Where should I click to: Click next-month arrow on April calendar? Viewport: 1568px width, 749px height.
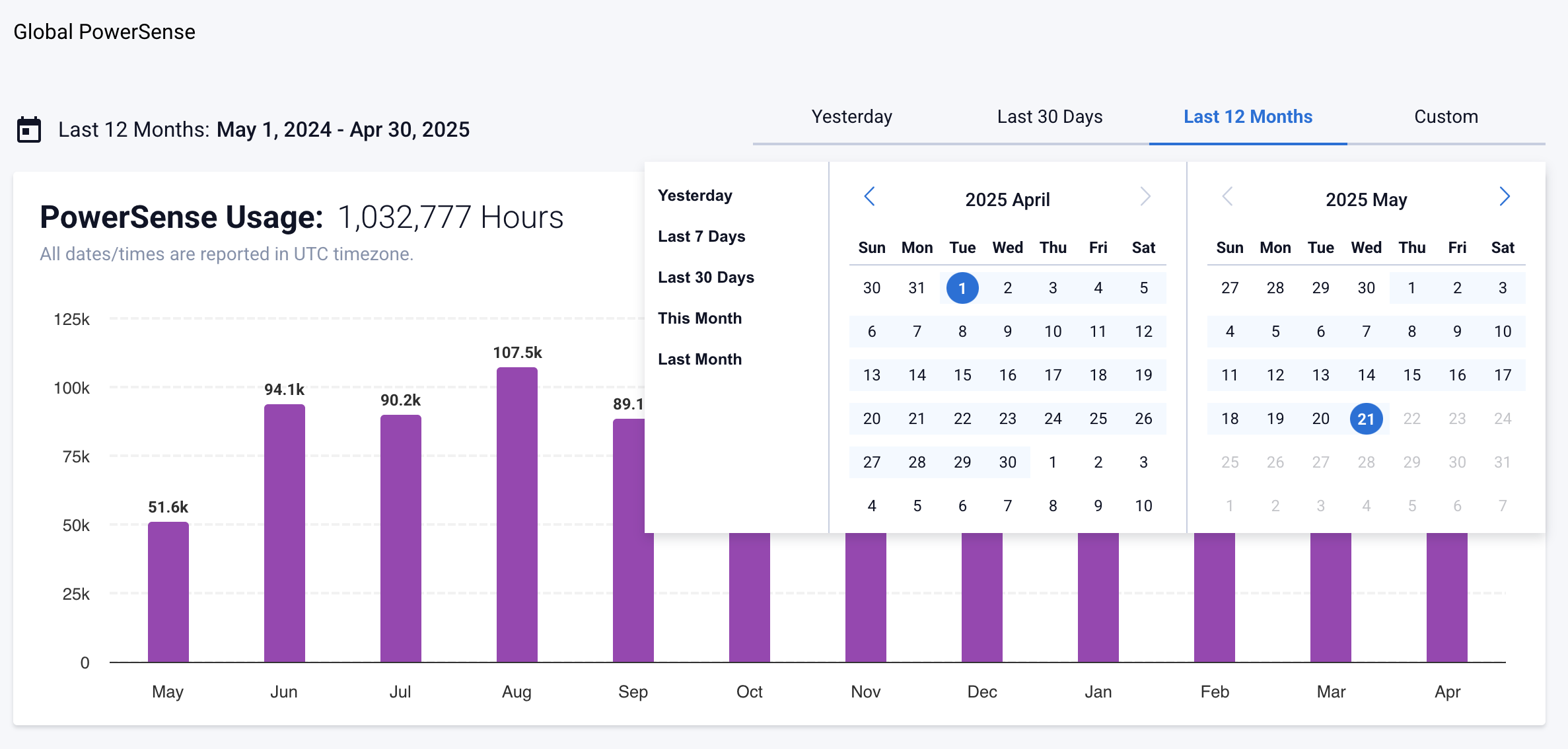pos(1145,196)
